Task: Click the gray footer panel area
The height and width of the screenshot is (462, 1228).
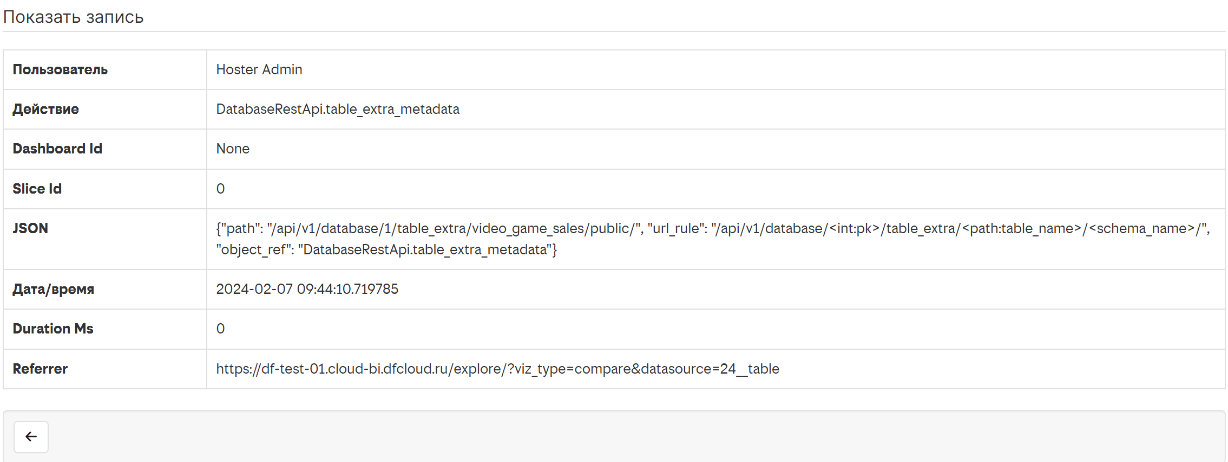Action: point(614,437)
